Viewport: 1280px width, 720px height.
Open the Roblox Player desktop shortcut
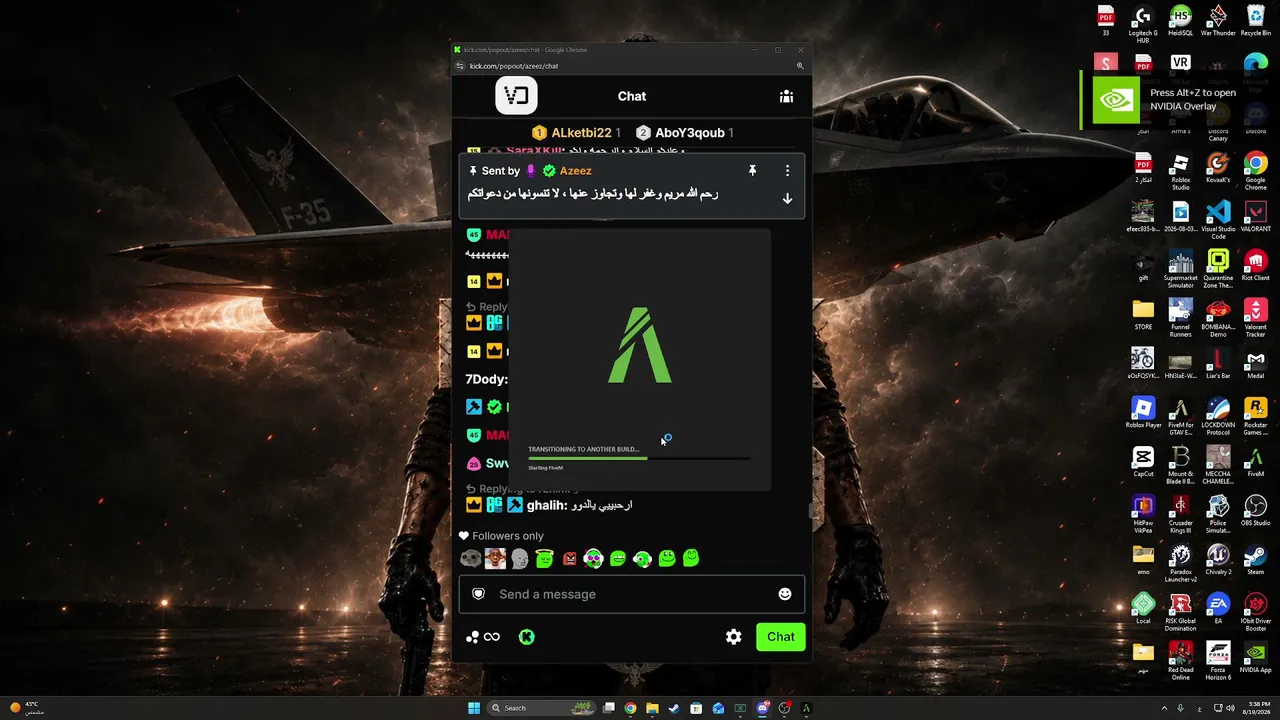point(1143,412)
